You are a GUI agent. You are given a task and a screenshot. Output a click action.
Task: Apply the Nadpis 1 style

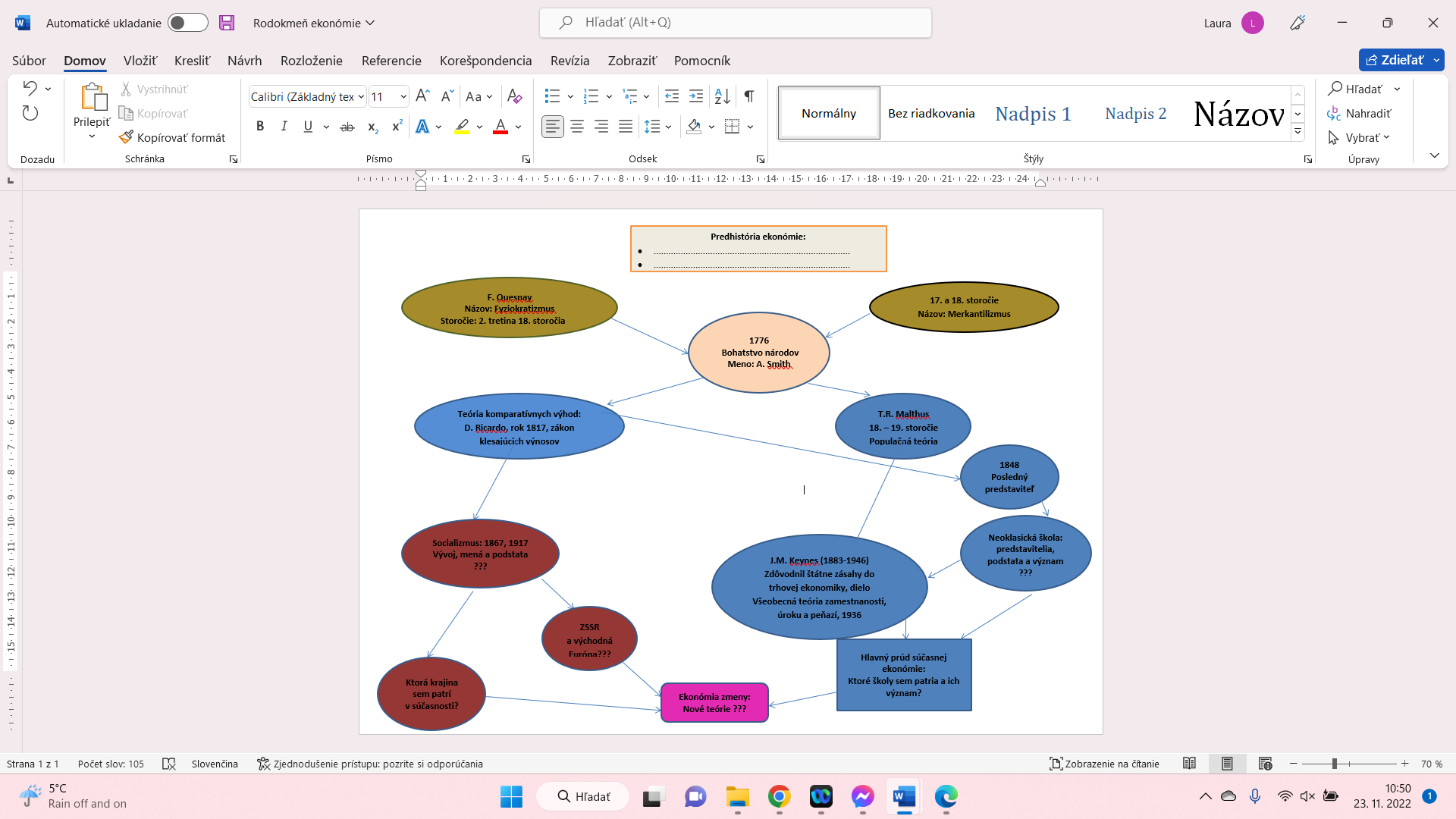1033,114
